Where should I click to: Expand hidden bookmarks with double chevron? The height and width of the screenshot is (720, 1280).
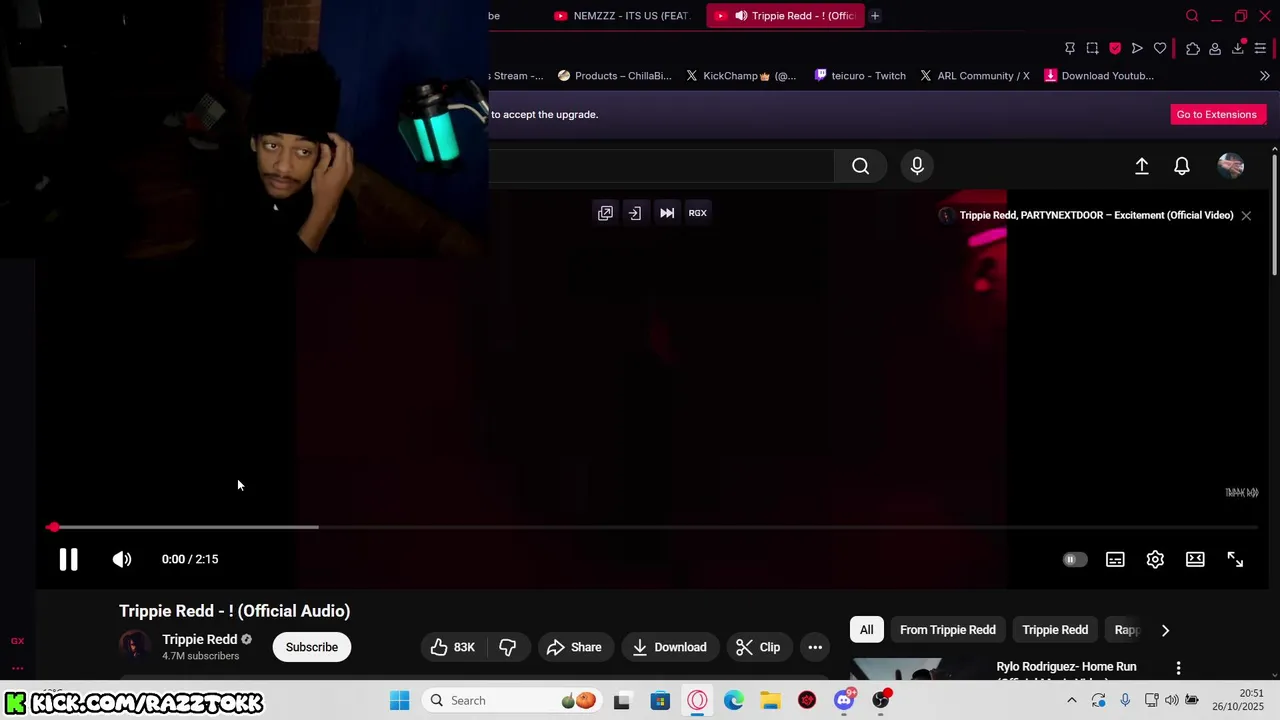coord(1264,76)
